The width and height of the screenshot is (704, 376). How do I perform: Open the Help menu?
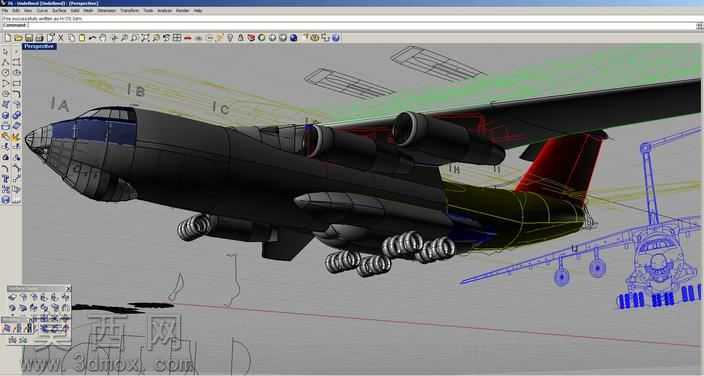coord(198,10)
